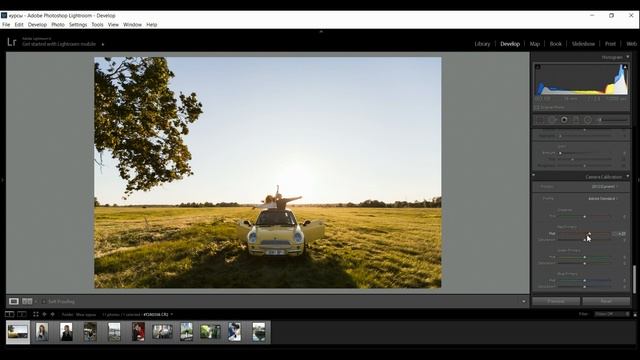Click Get started with Lightroom mobile

click(x=59, y=44)
